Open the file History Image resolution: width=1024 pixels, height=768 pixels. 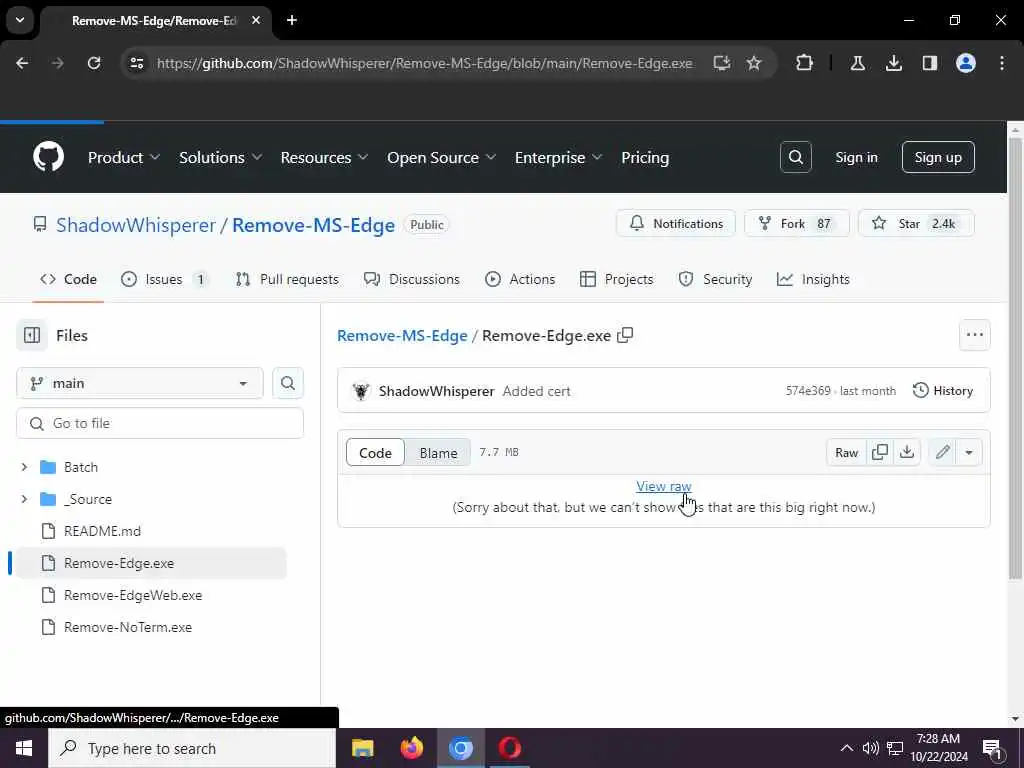tap(942, 391)
